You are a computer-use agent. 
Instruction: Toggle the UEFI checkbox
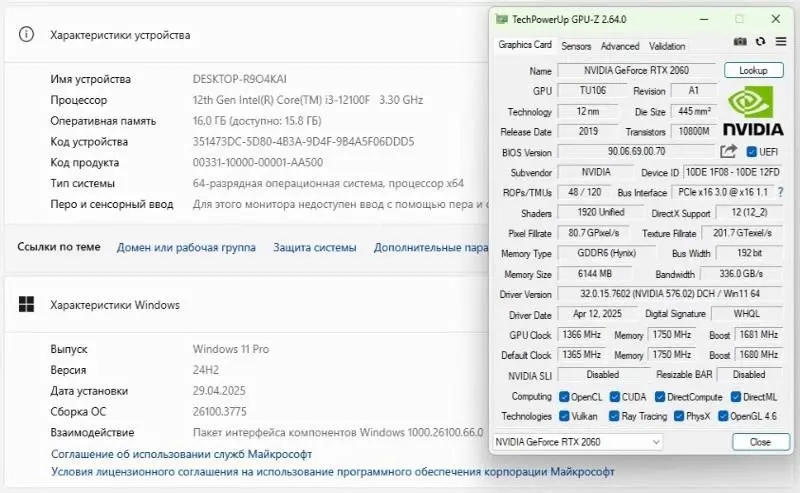tap(751, 152)
